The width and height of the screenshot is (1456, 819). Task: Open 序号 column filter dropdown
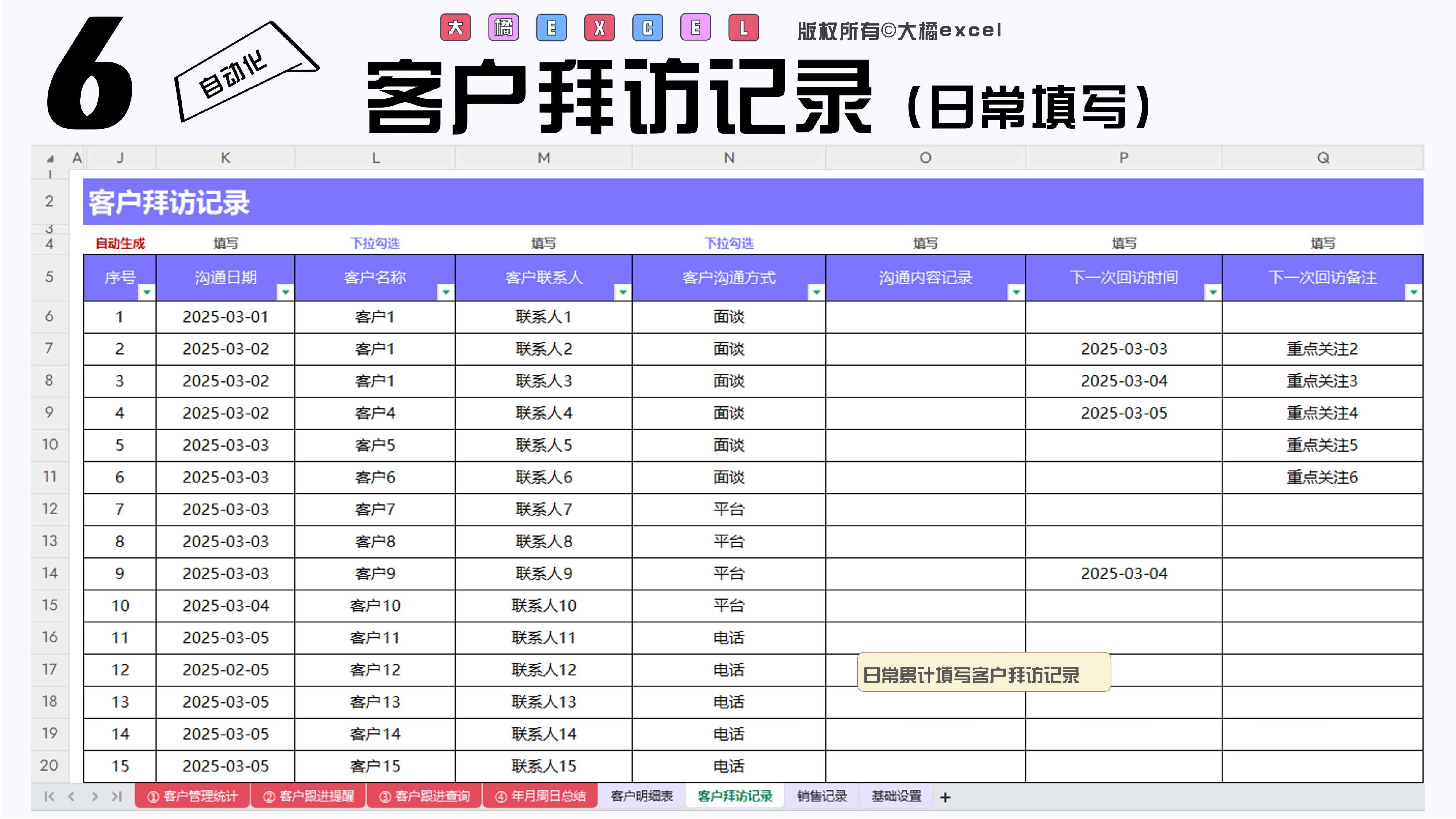(146, 292)
